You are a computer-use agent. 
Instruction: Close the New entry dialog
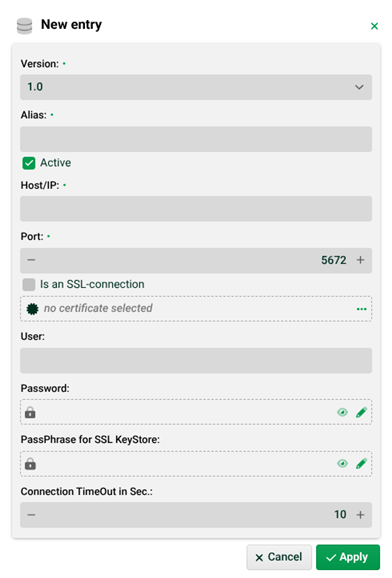click(x=374, y=26)
